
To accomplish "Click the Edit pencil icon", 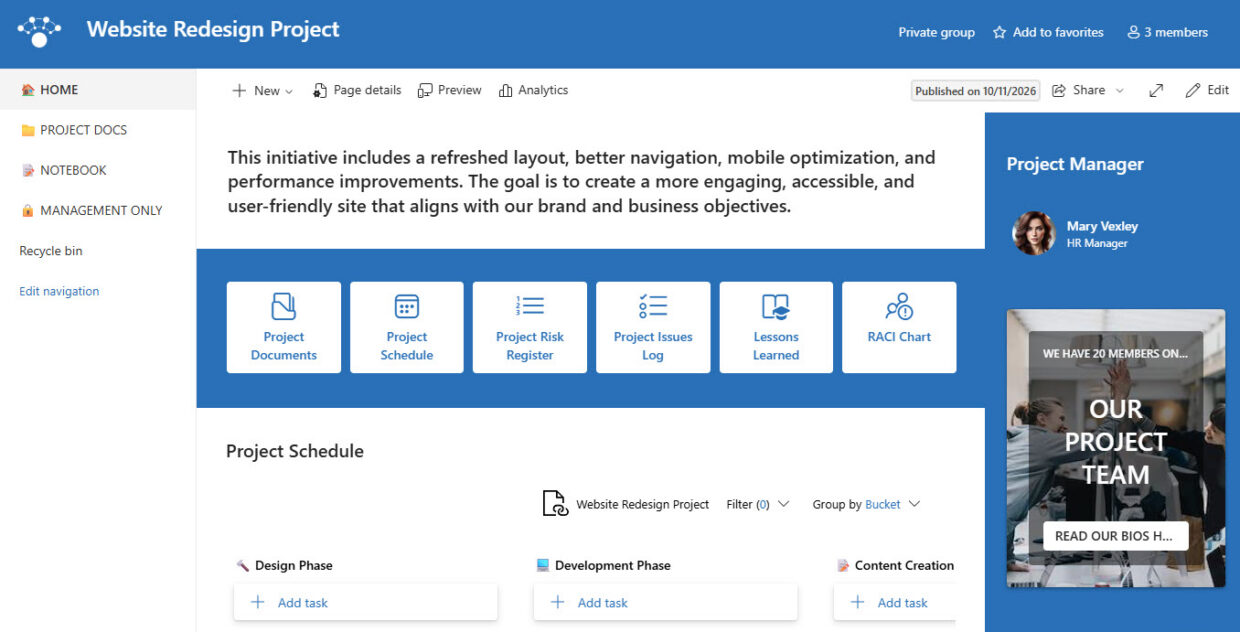I will [x=1193, y=90].
